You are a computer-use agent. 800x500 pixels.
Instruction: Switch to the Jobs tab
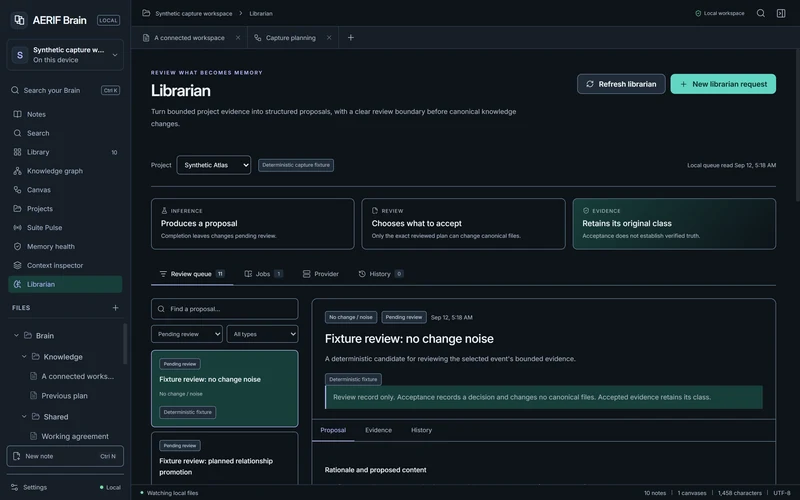263,274
